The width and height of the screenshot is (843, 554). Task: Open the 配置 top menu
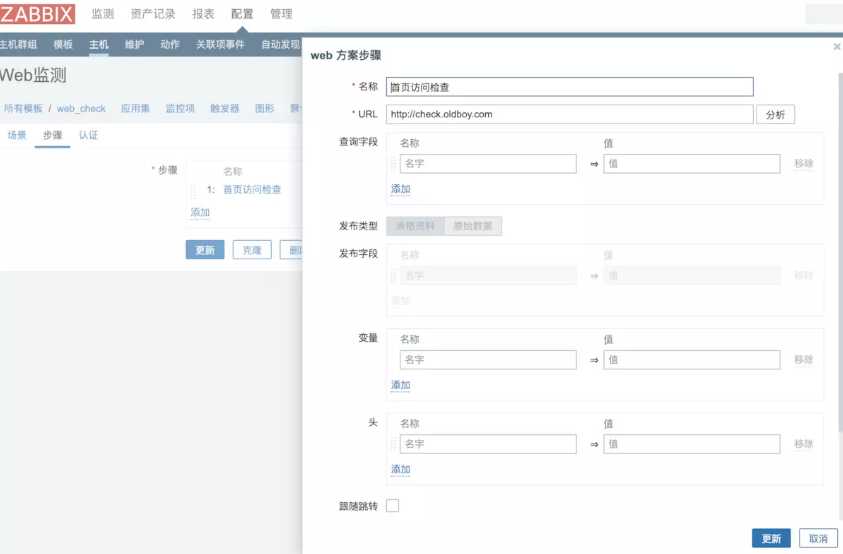pyautogui.click(x=242, y=14)
